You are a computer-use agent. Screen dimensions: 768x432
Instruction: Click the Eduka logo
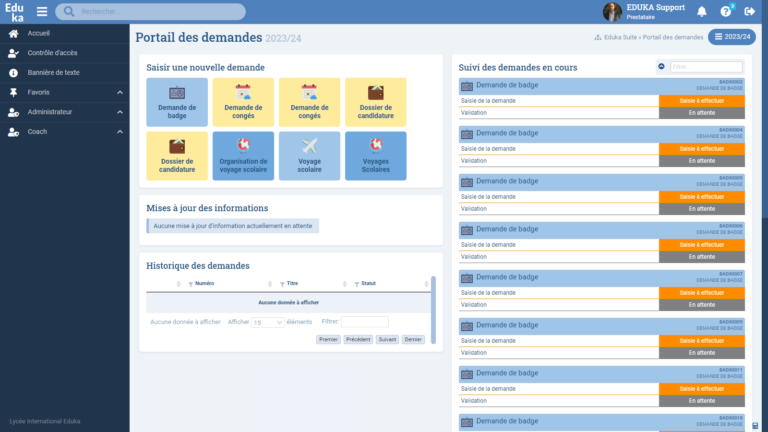[x=14, y=12]
